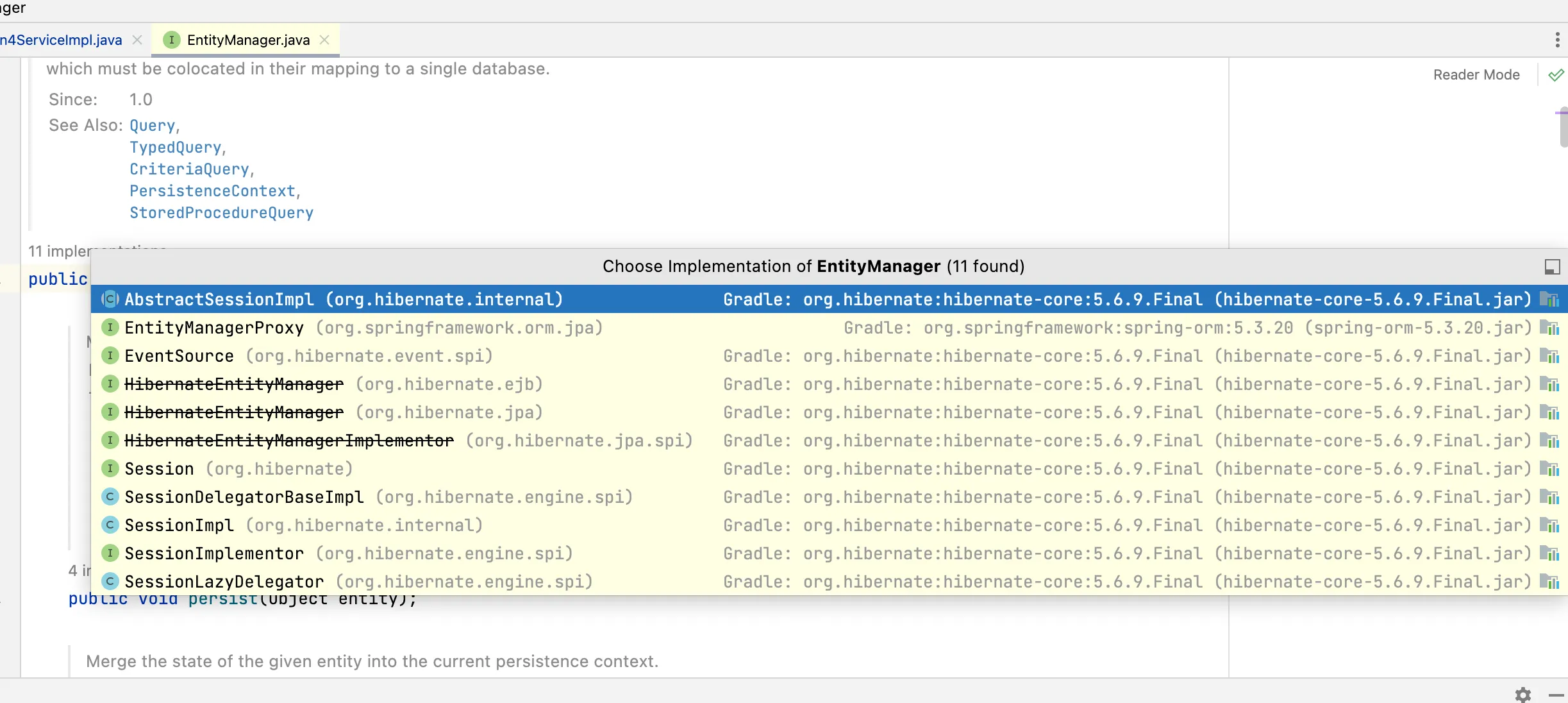Click the library icon on the EntityManagerProxy row
The image size is (1568, 703).
click(x=1549, y=328)
